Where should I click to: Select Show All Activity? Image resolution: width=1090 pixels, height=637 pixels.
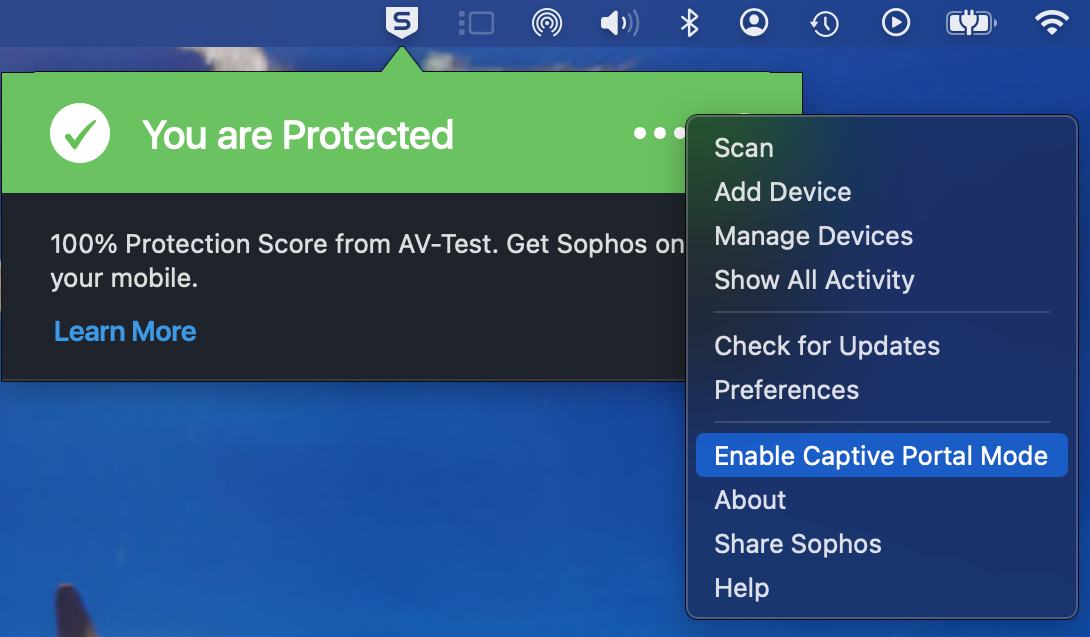pyautogui.click(x=814, y=280)
